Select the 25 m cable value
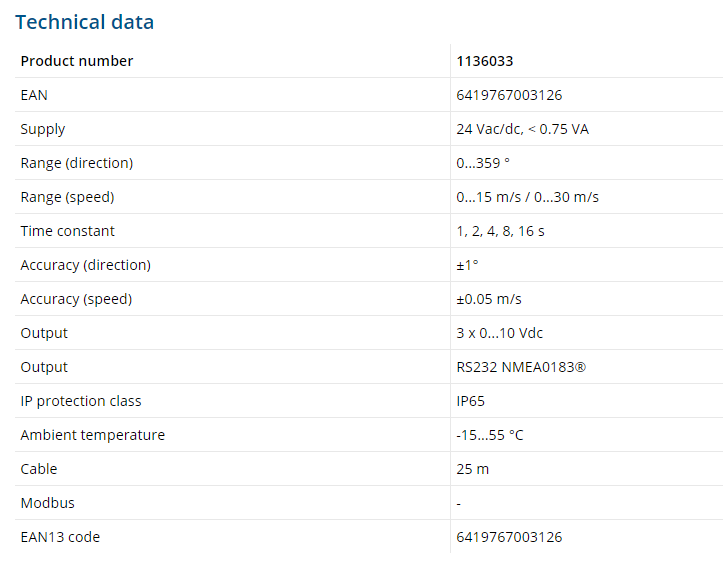The width and height of the screenshot is (723, 575). pos(473,469)
